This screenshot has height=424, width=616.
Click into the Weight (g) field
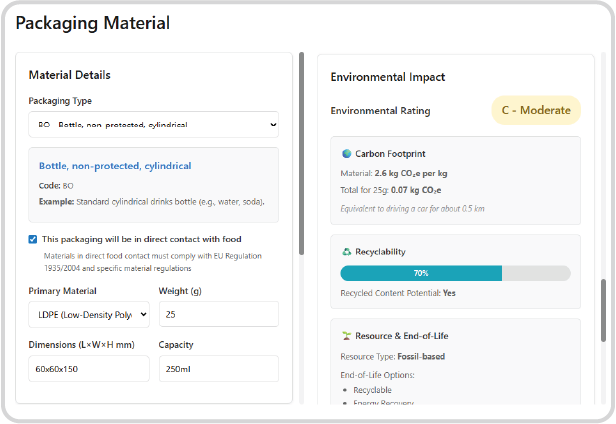218,315
